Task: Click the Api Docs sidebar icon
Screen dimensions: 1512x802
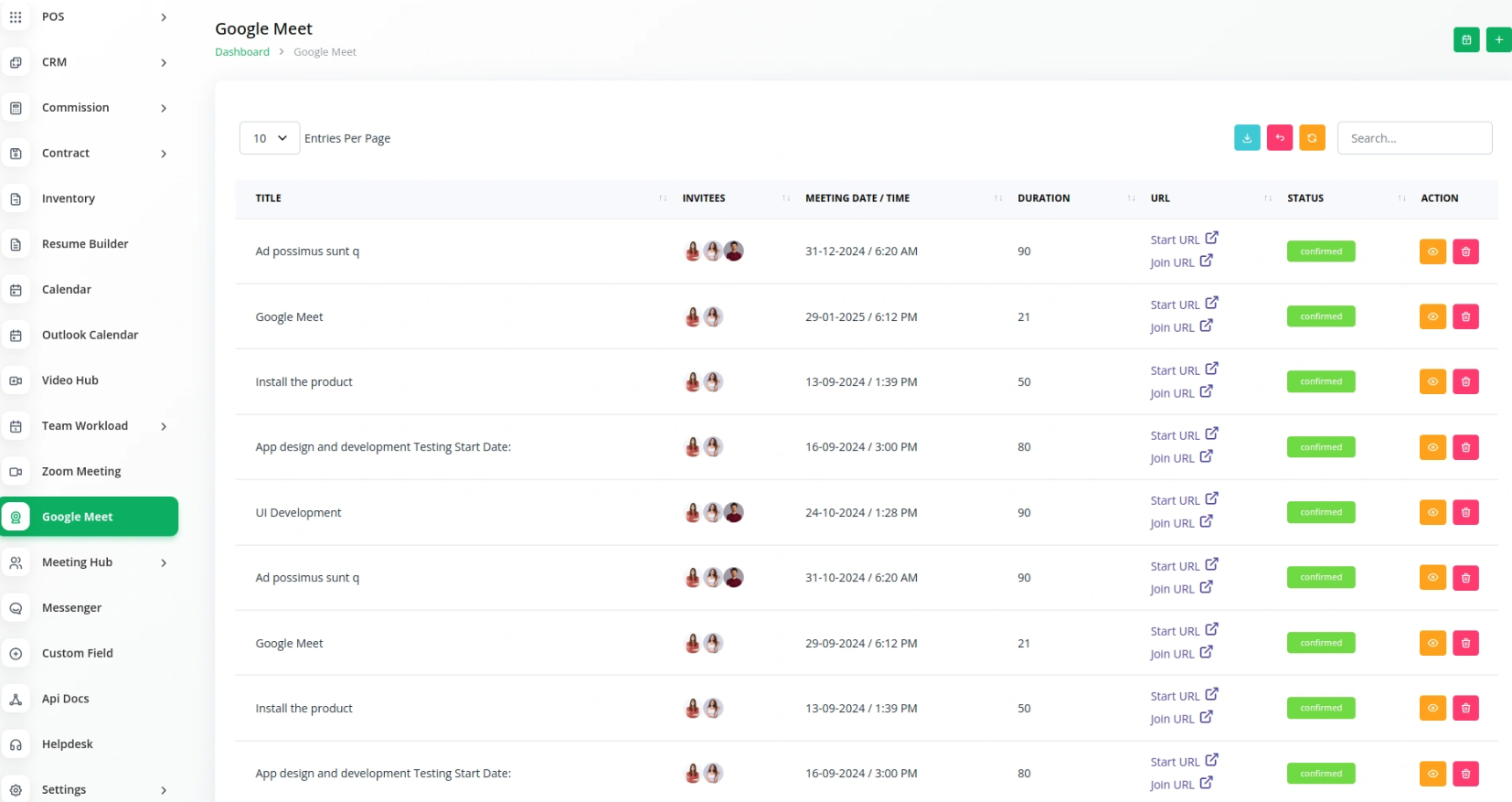Action: pos(16,700)
